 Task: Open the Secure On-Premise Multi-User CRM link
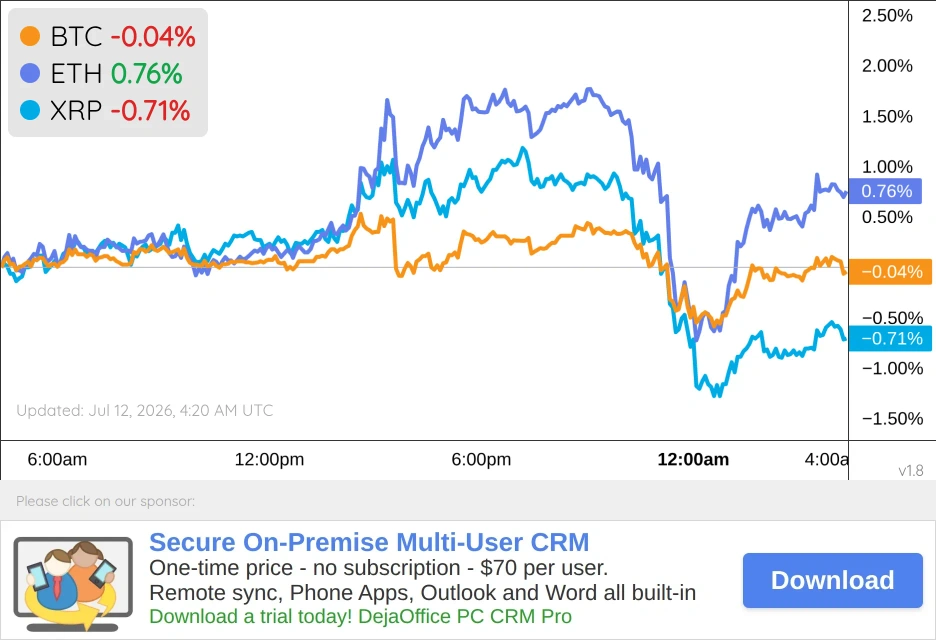tap(369, 542)
